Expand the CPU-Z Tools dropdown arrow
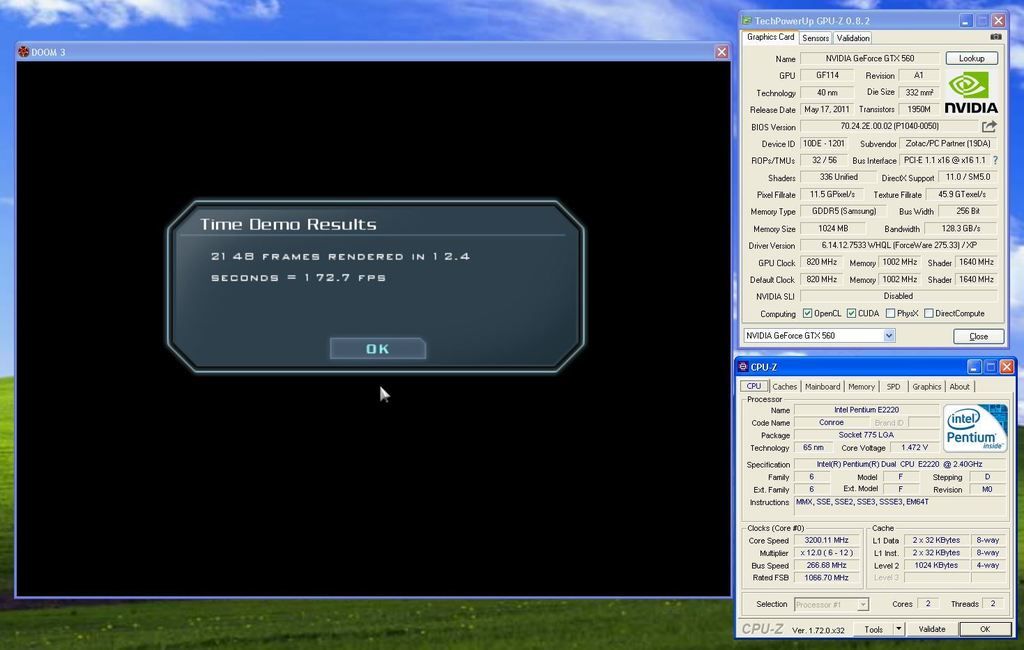 coord(899,629)
